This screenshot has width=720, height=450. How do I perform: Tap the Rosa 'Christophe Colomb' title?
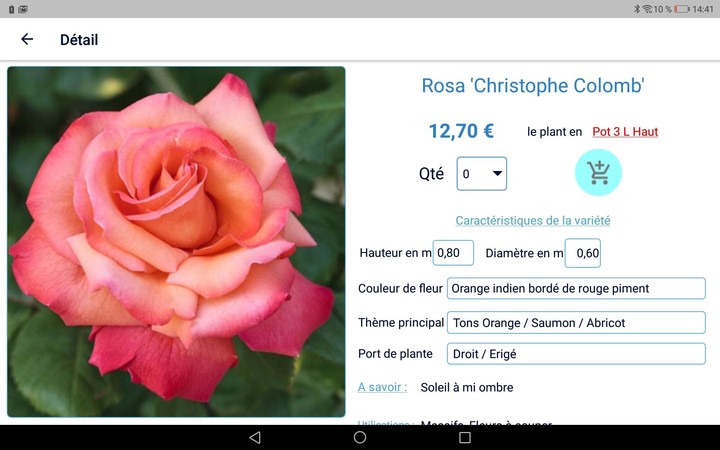(533, 86)
